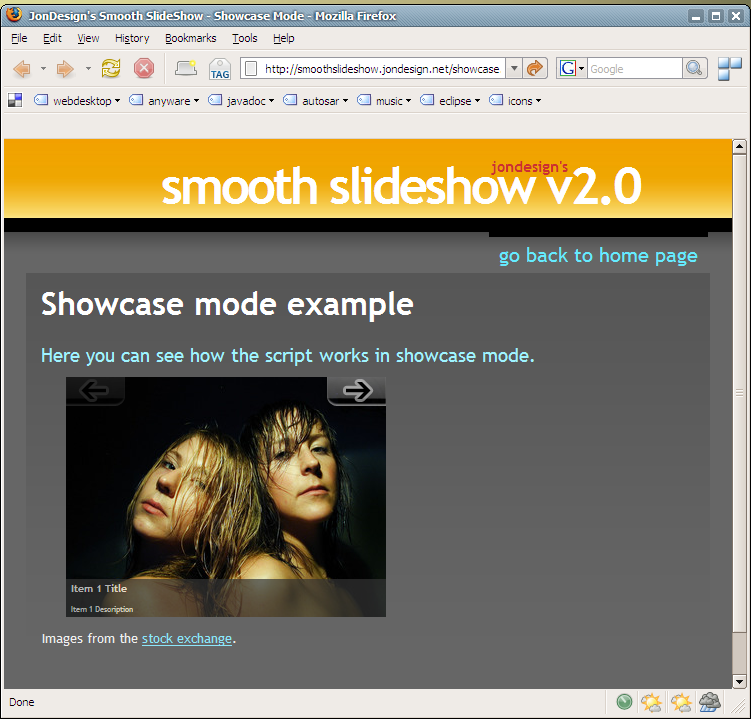Click the 'Showcase mode example' heading

tap(227, 304)
